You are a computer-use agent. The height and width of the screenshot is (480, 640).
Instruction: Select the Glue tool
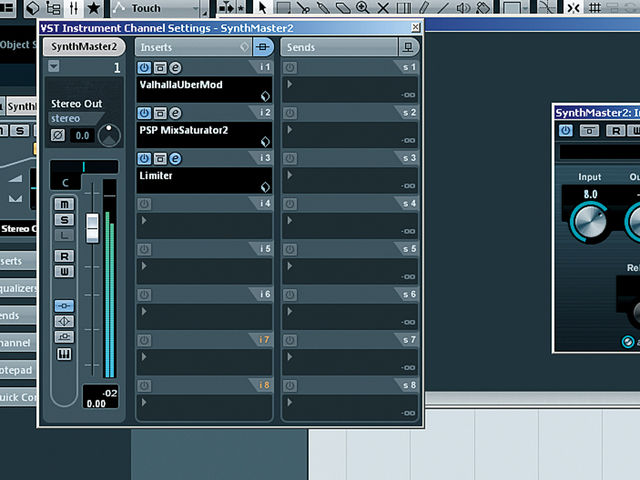[323, 7]
